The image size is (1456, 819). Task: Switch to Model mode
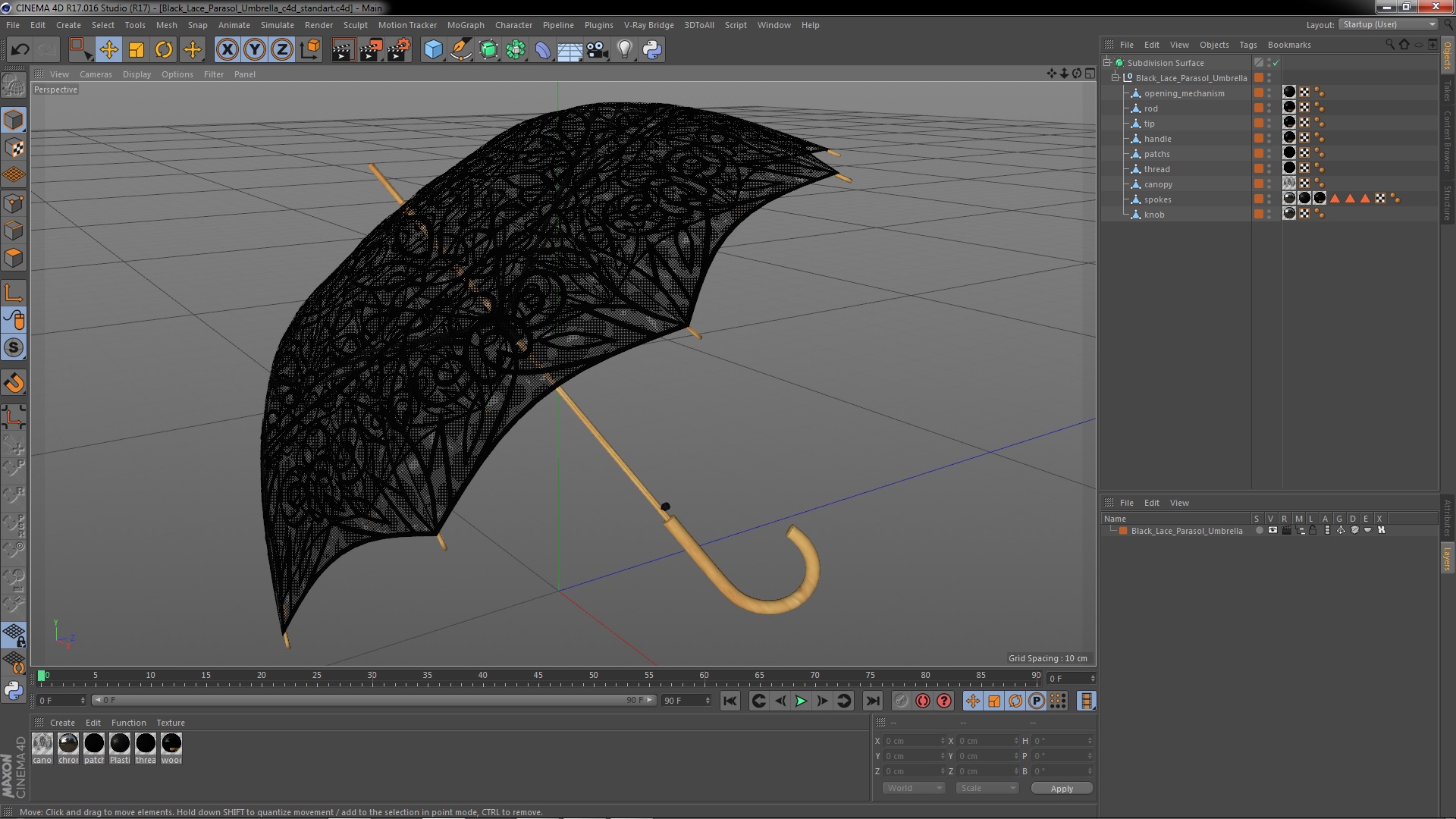(x=14, y=121)
